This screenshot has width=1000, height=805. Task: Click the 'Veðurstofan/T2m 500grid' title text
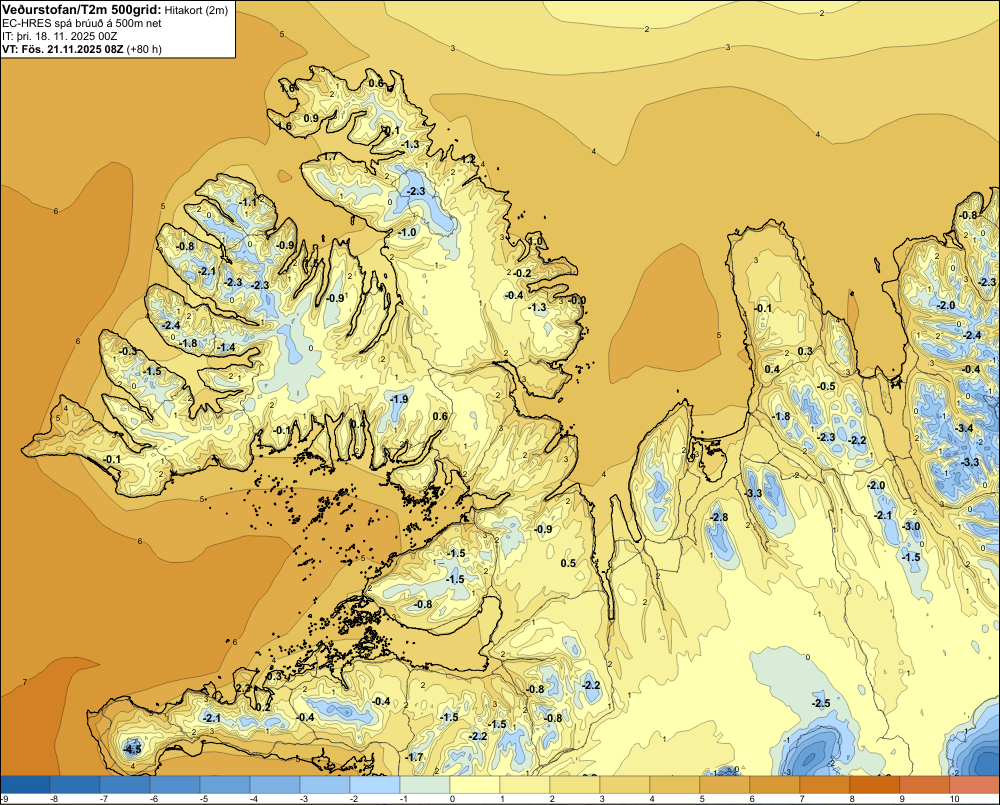(x=81, y=9)
